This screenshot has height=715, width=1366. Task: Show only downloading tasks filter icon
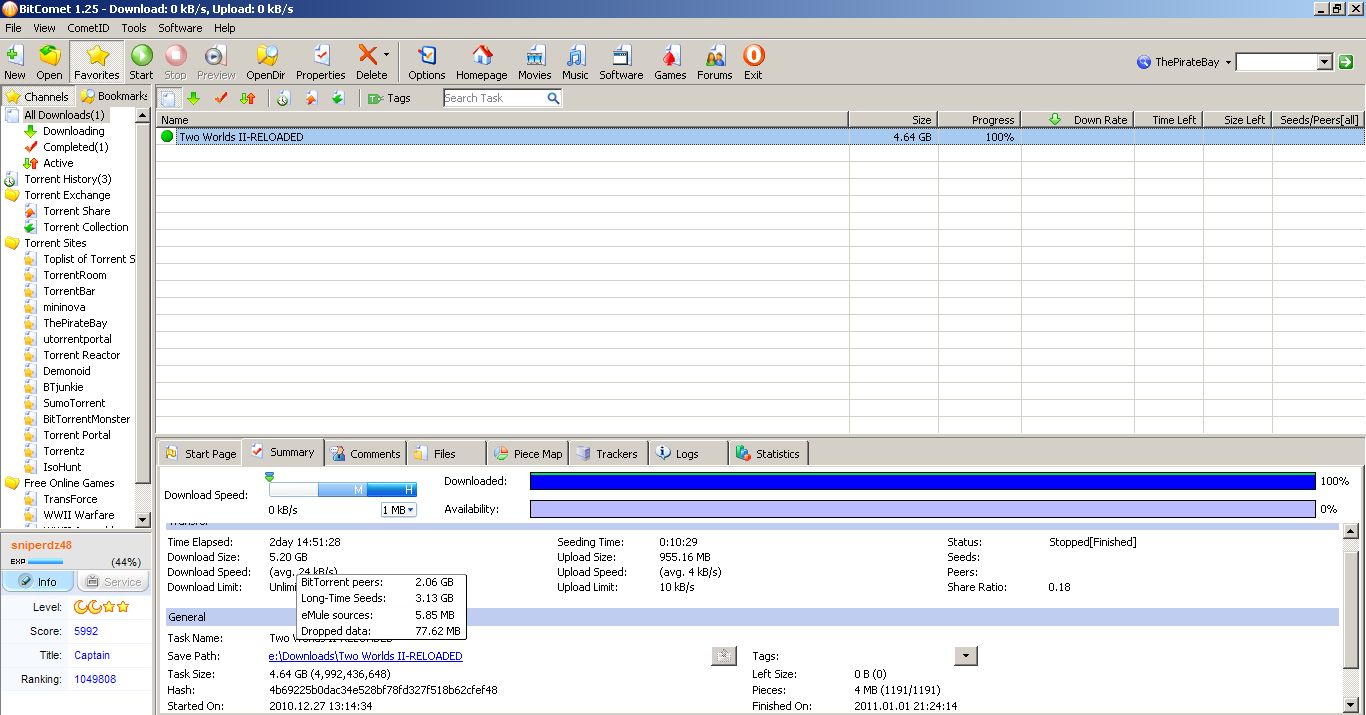(193, 98)
